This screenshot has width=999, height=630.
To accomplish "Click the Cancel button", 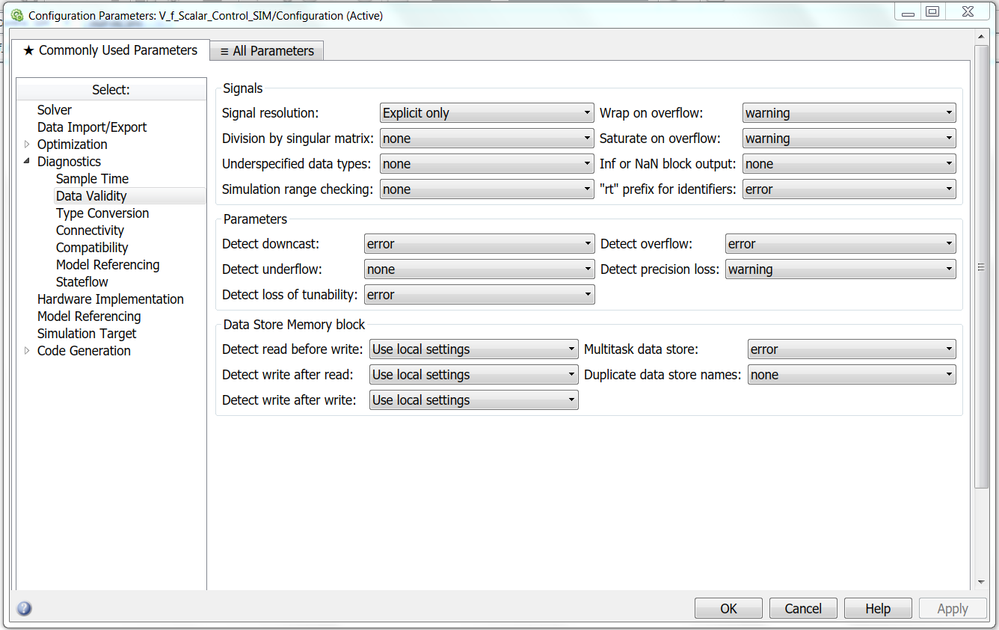I will point(803,608).
